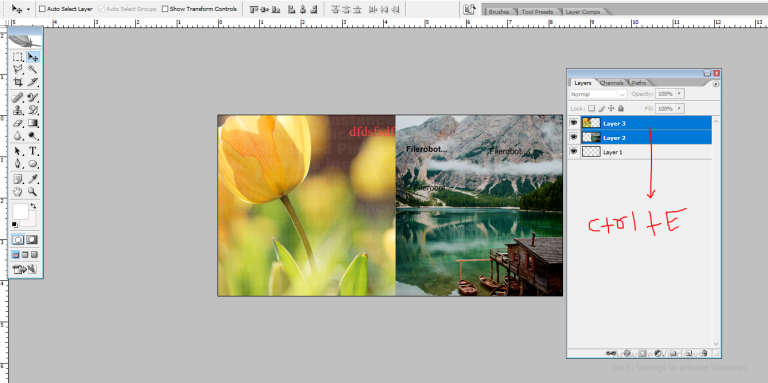Select the Path Selection tool
Screen dimensions: 768x383
18,151
